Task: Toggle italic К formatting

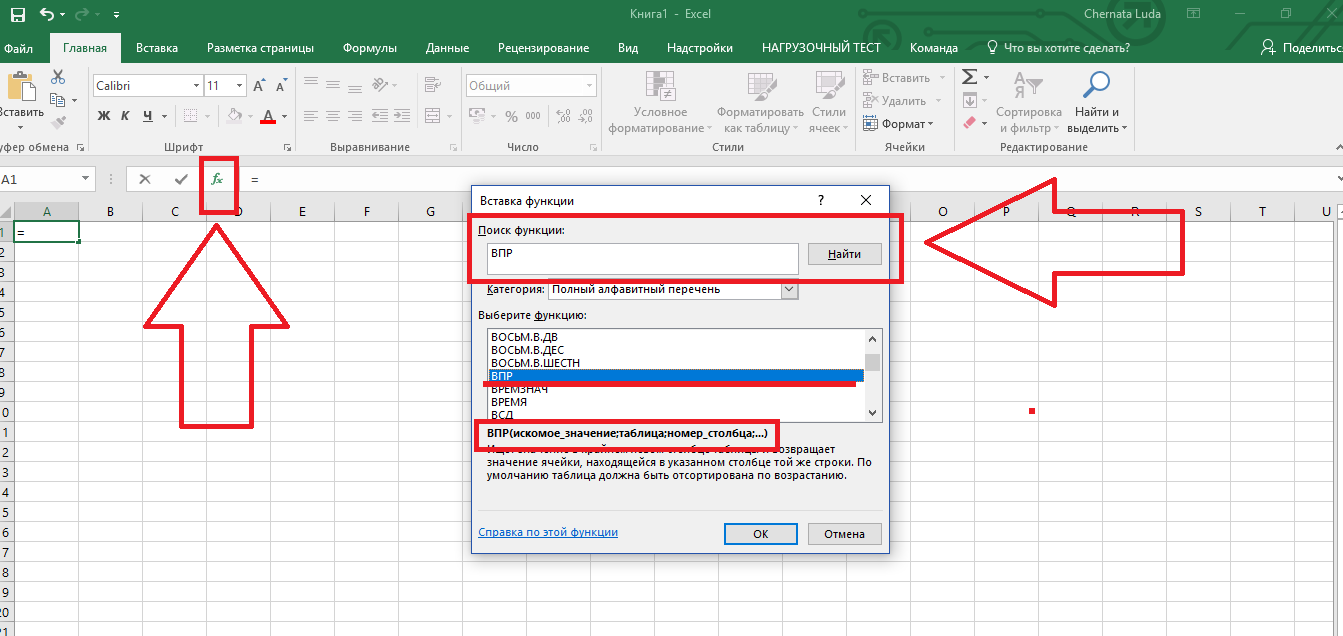Action: pos(125,116)
